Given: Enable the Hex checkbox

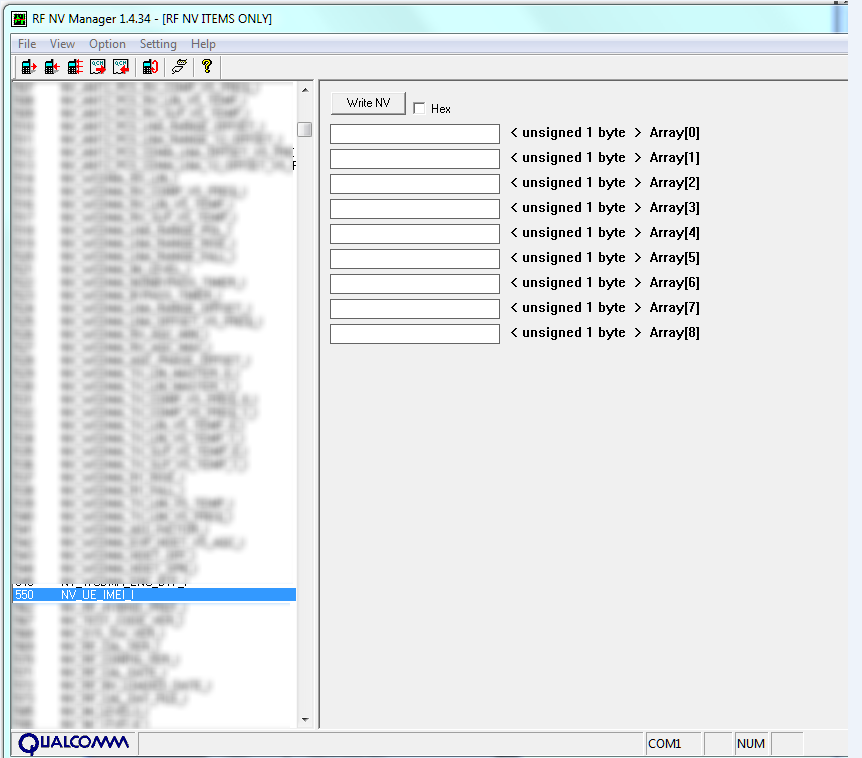Looking at the screenshot, I should click(x=419, y=108).
